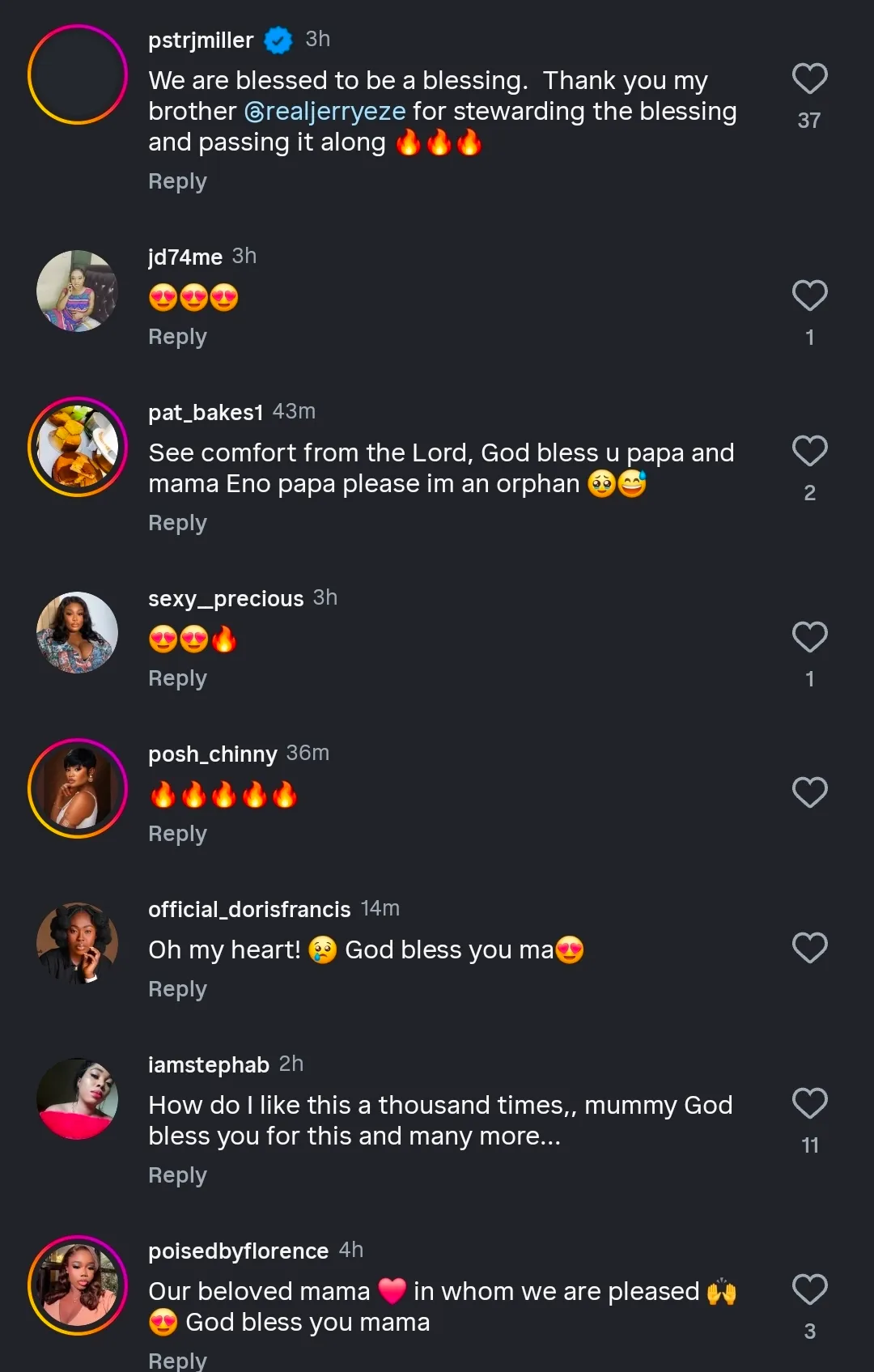Image resolution: width=874 pixels, height=1372 pixels.
Task: Reply to pat_bakes1's comment
Action: click(177, 523)
